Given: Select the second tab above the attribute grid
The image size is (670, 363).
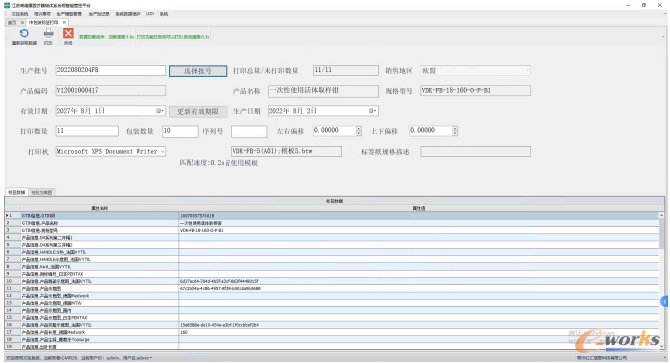Looking at the screenshot, I should tap(41, 193).
